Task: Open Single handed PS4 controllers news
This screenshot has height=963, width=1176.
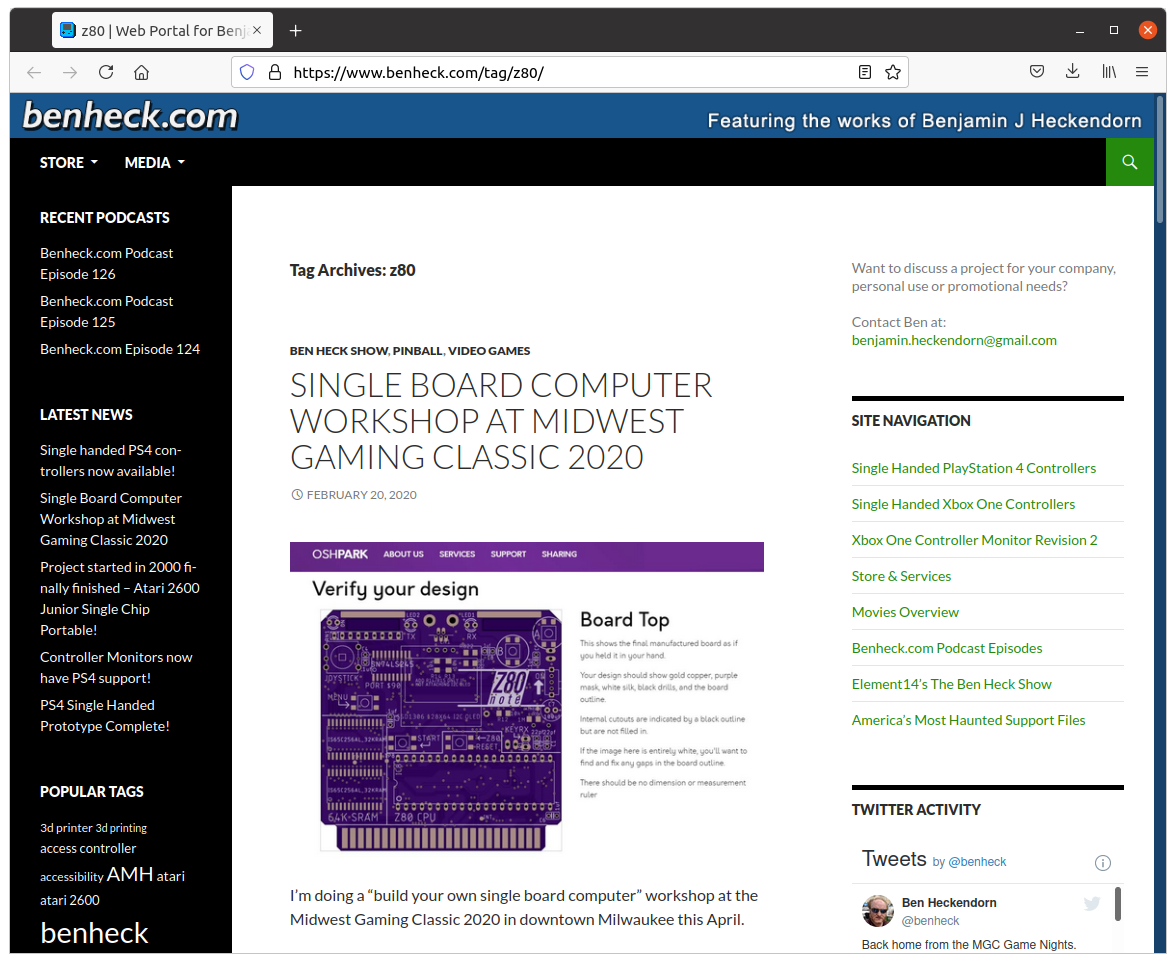Action: click(110, 460)
